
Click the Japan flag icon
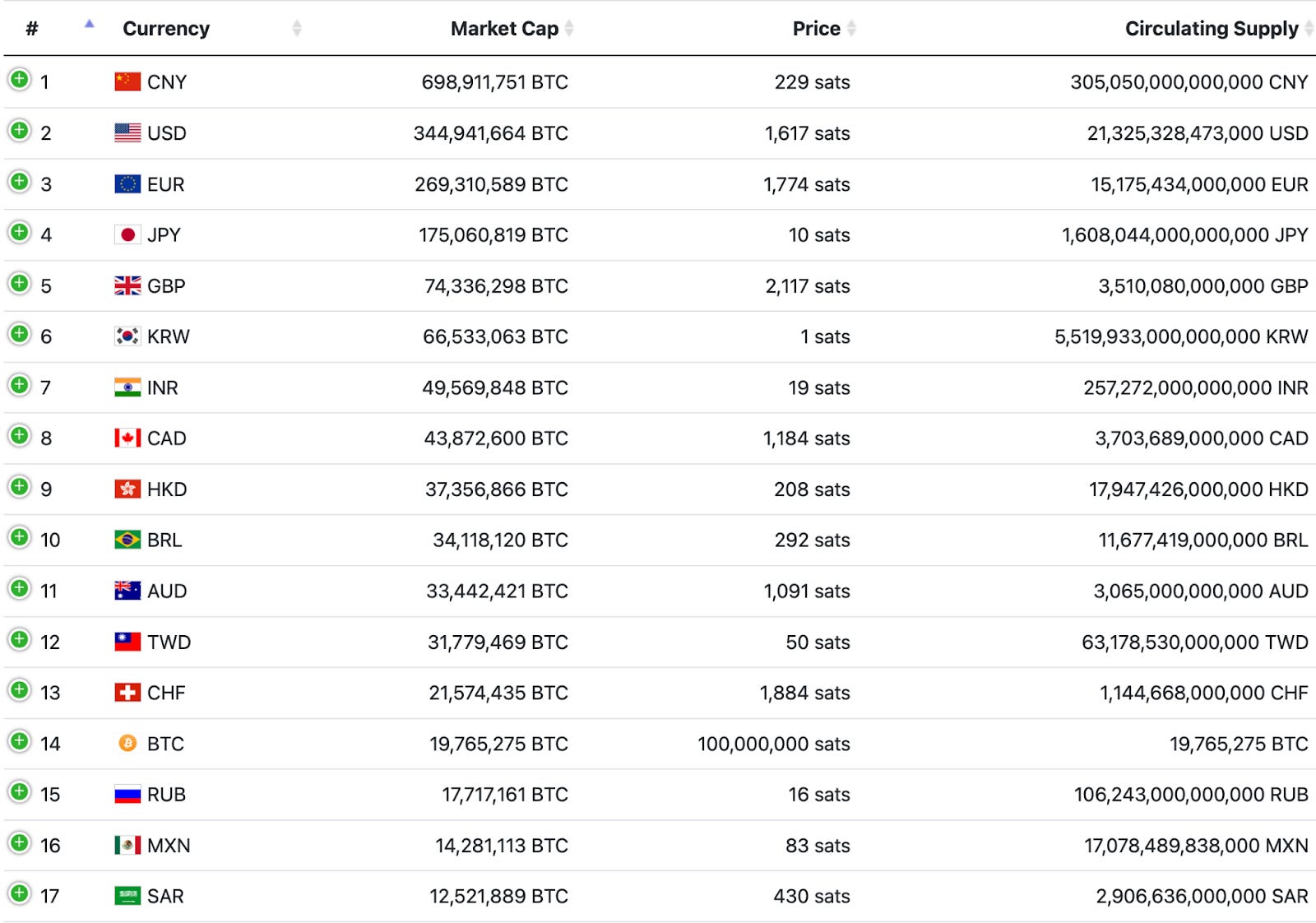pyautogui.click(x=127, y=235)
